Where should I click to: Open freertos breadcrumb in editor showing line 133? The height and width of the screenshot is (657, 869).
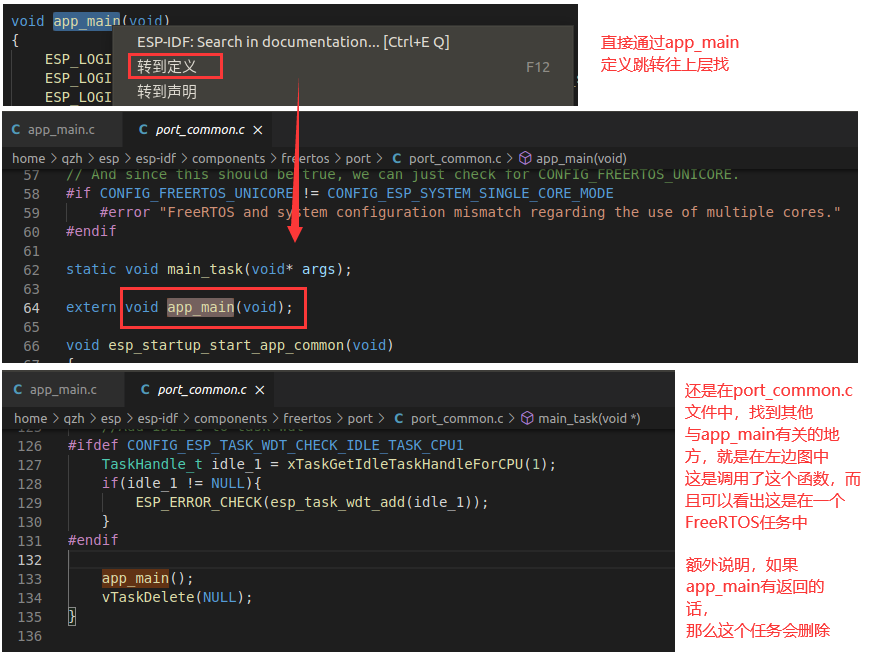(307, 419)
